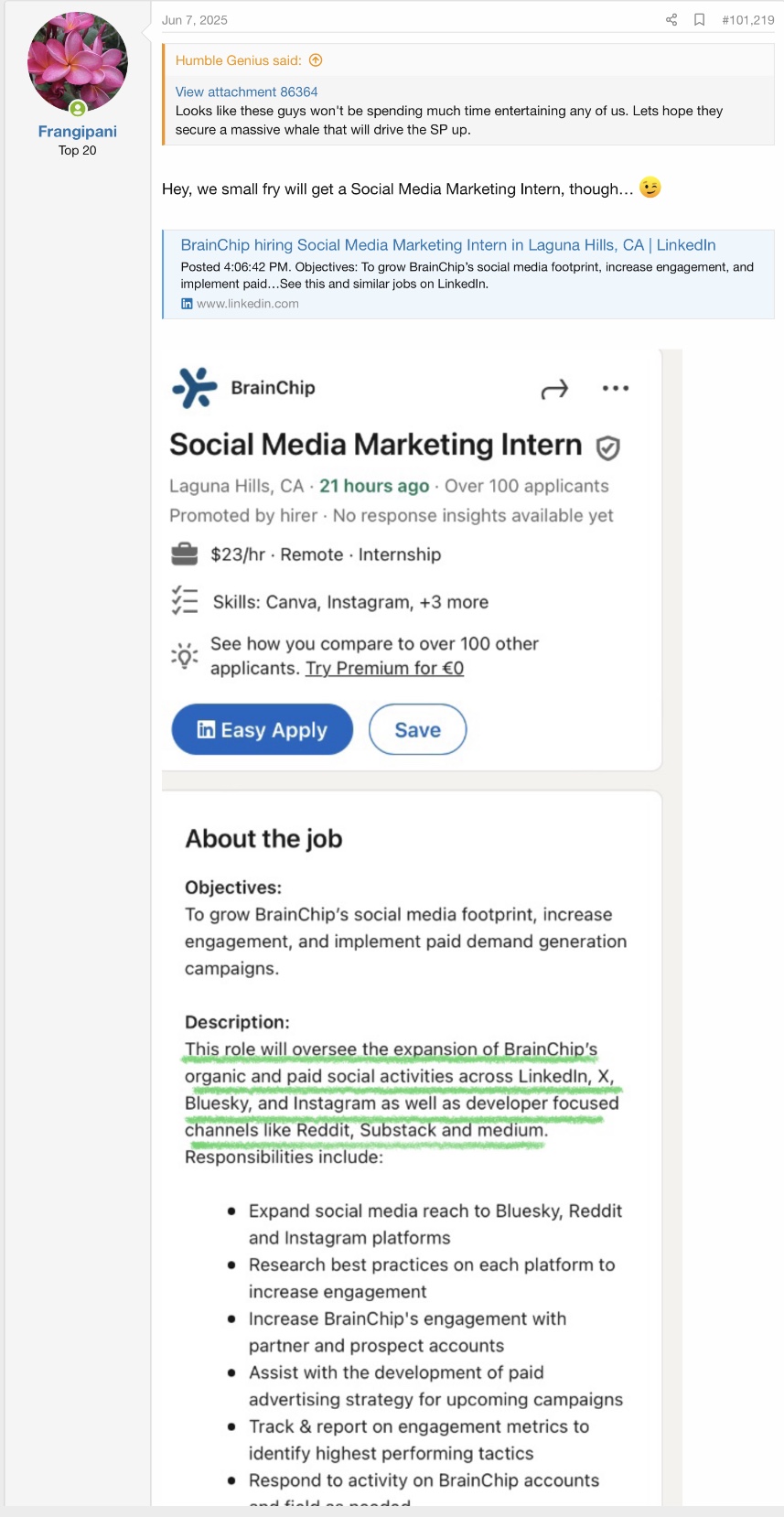Click the share icon on the post
The width and height of the screenshot is (784, 1517).
tap(671, 20)
